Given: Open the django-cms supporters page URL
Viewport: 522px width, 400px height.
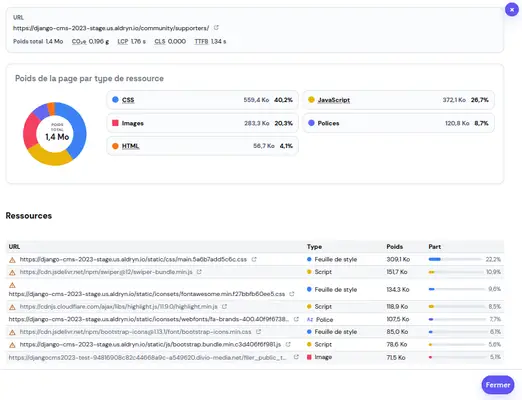Looking at the screenshot, I should tap(111, 28).
